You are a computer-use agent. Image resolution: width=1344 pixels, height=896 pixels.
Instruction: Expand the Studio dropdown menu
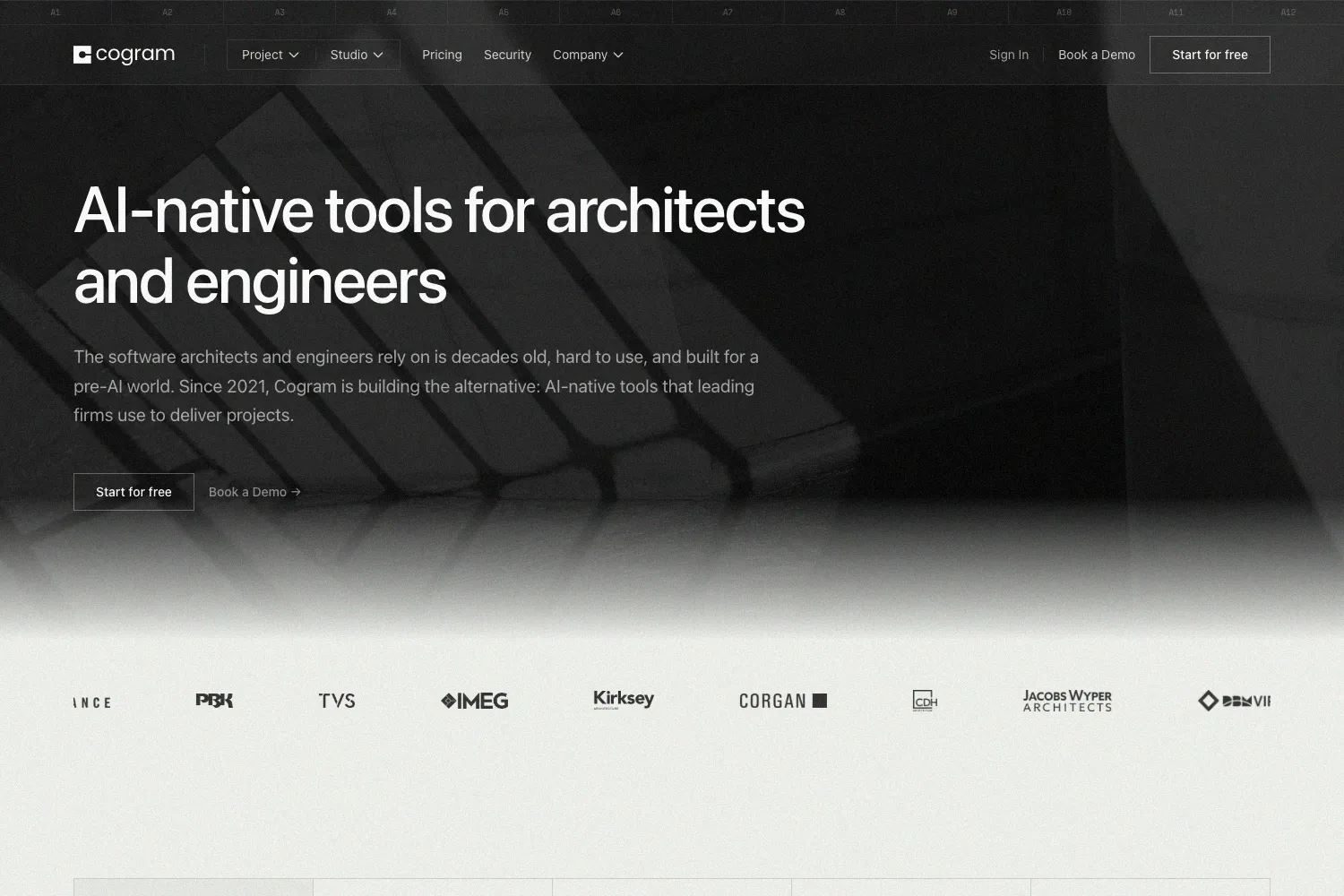[x=357, y=55]
